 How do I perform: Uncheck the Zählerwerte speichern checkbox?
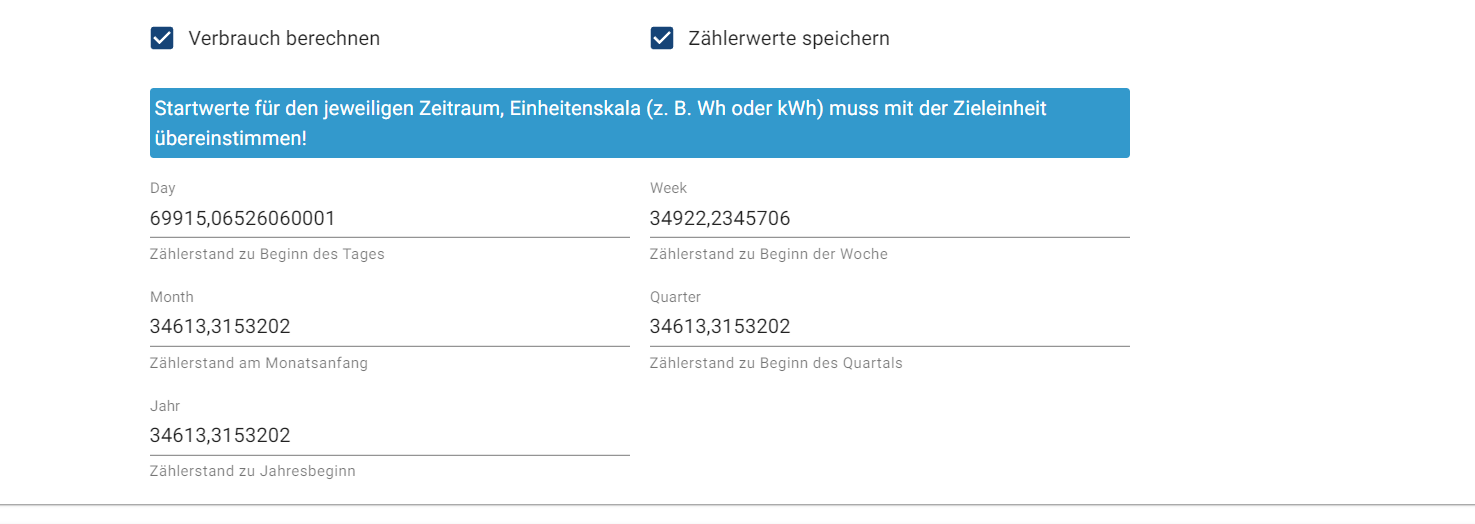pos(662,39)
